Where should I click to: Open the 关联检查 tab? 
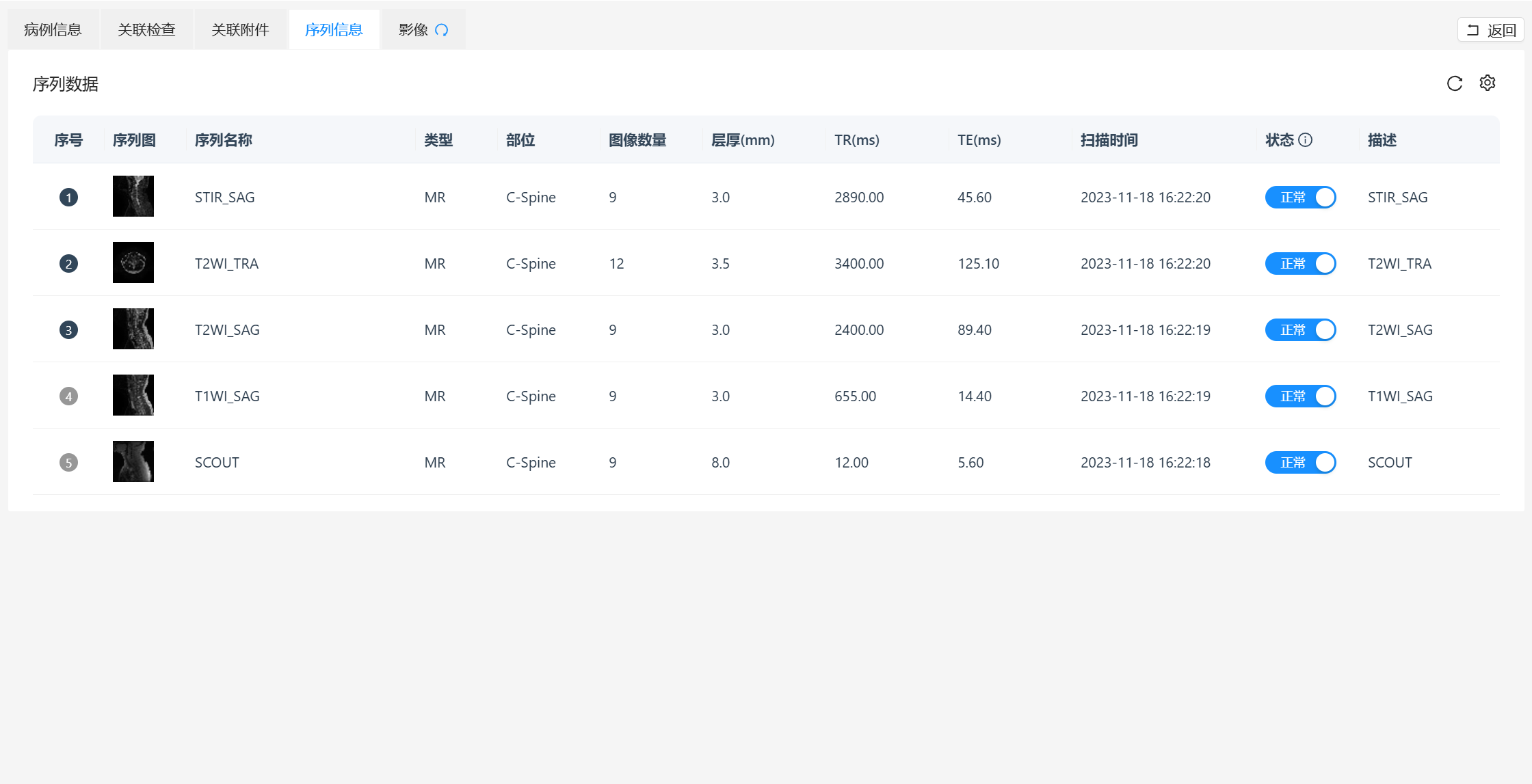[x=146, y=30]
